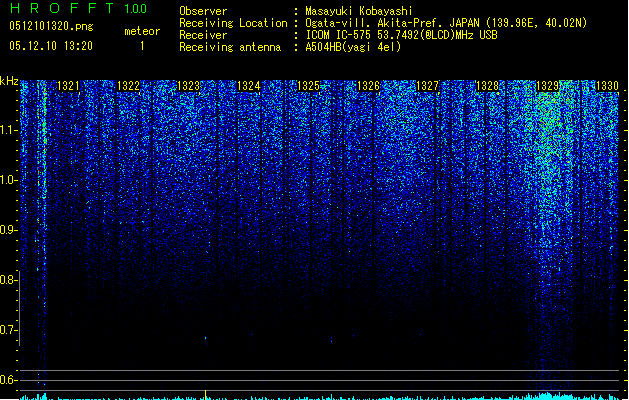The image size is (629, 400).
Task: Click the meteor count value 1
Action: tap(142, 46)
